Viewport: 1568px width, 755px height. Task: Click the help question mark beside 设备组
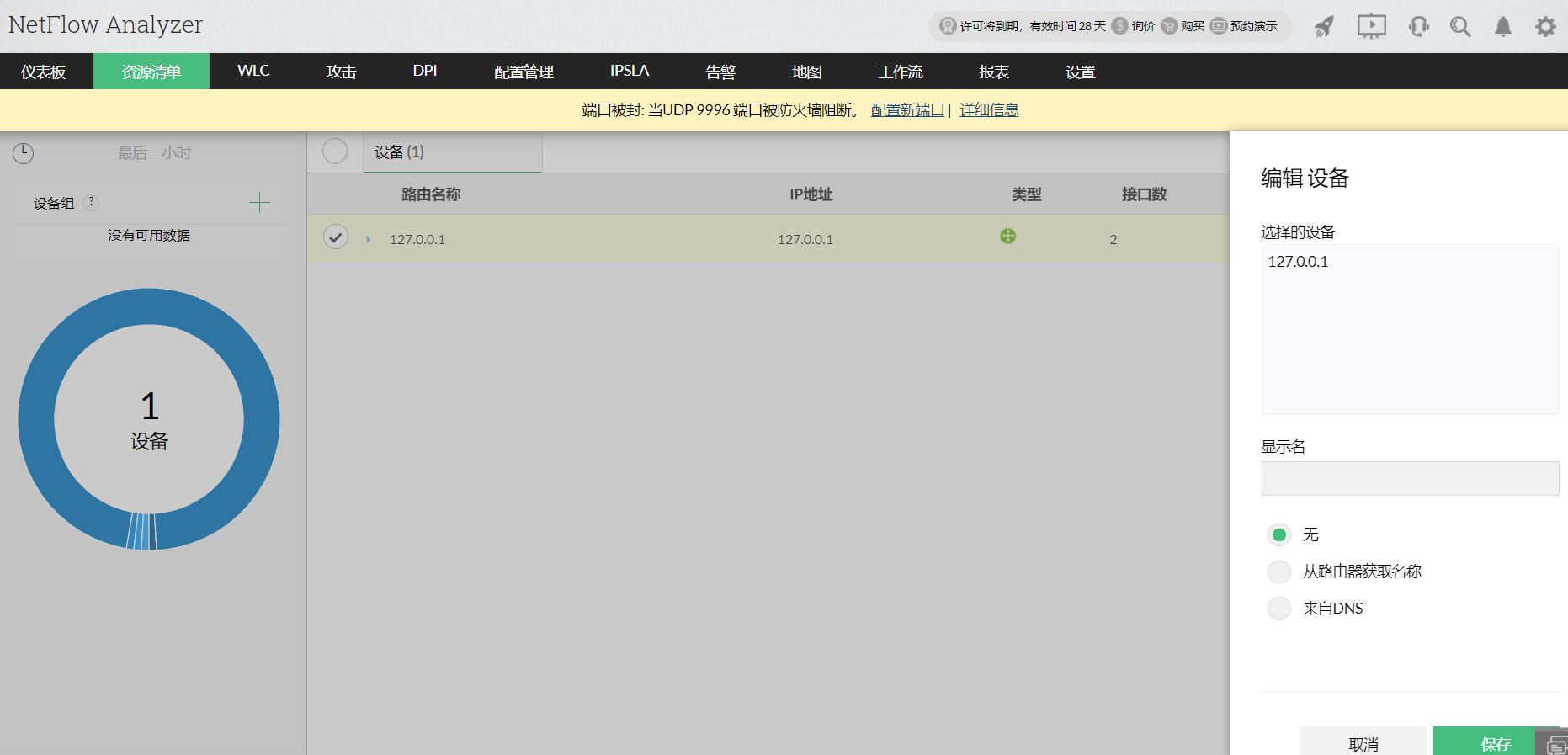(x=92, y=202)
